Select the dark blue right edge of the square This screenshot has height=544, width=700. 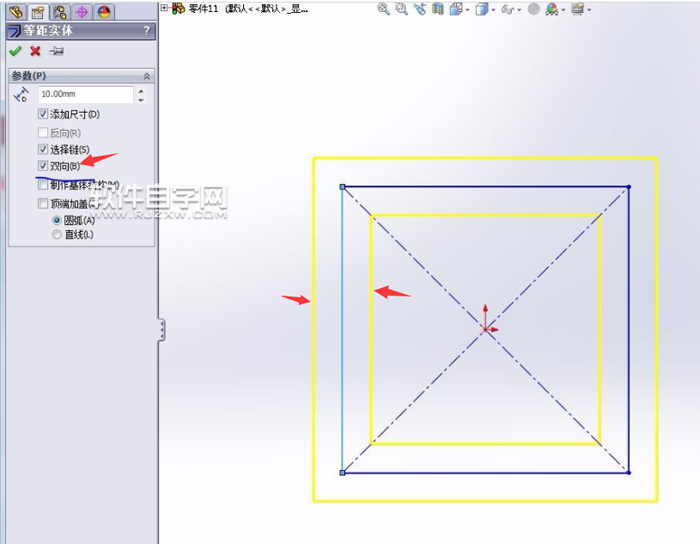pyautogui.click(x=629, y=330)
